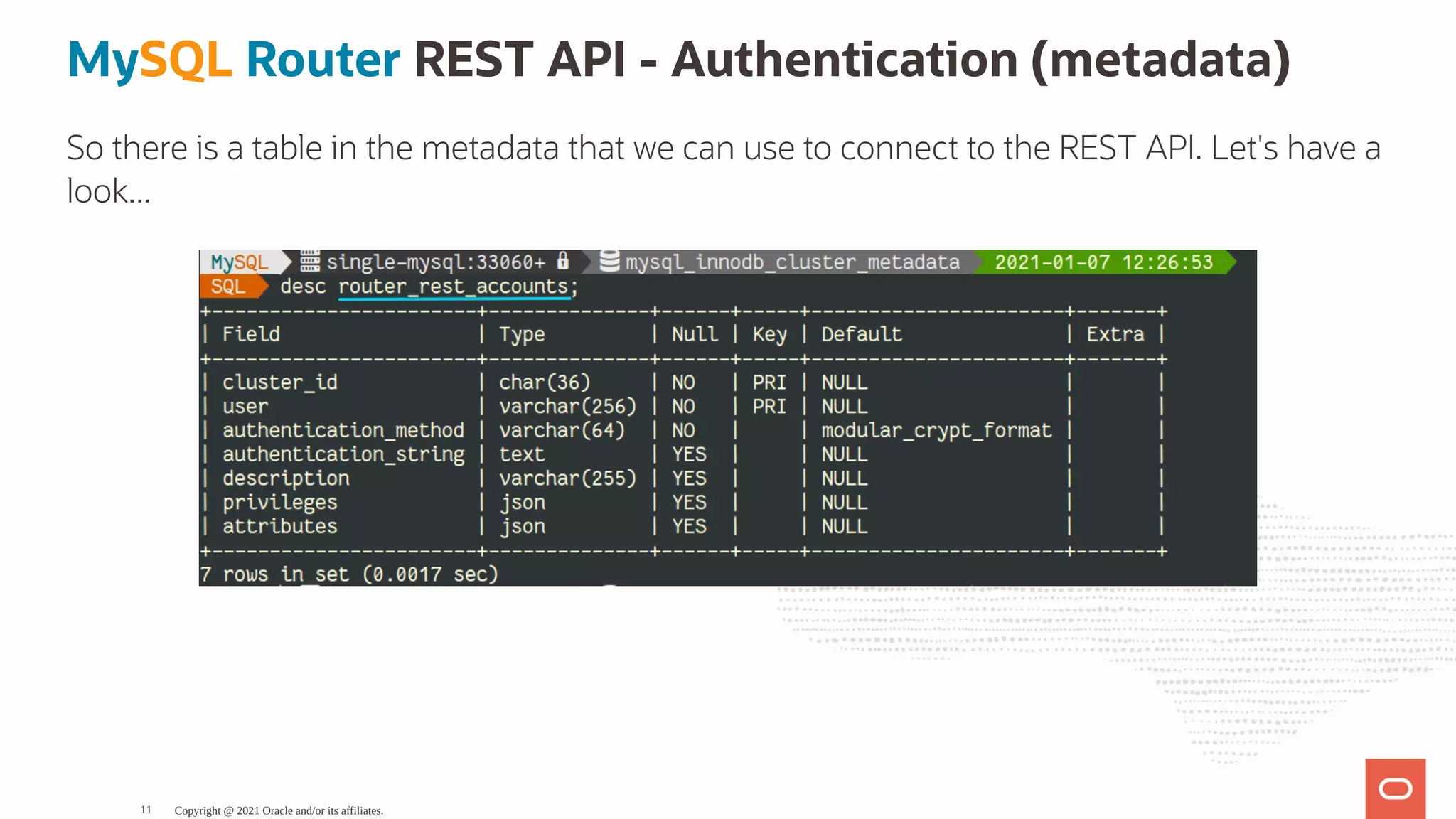Viewport: 1456px width, 819px height.
Task: Click the text type of authentication_string
Action: click(x=522, y=454)
